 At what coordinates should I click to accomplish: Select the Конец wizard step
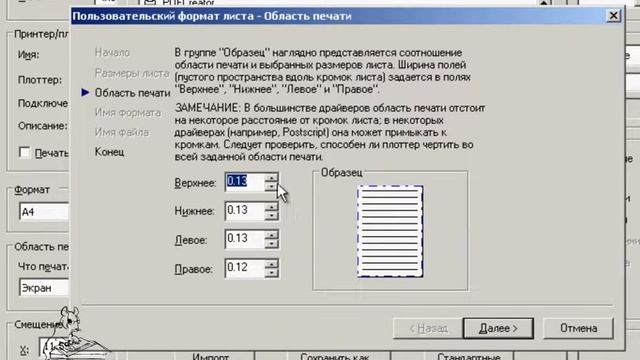[109, 152]
